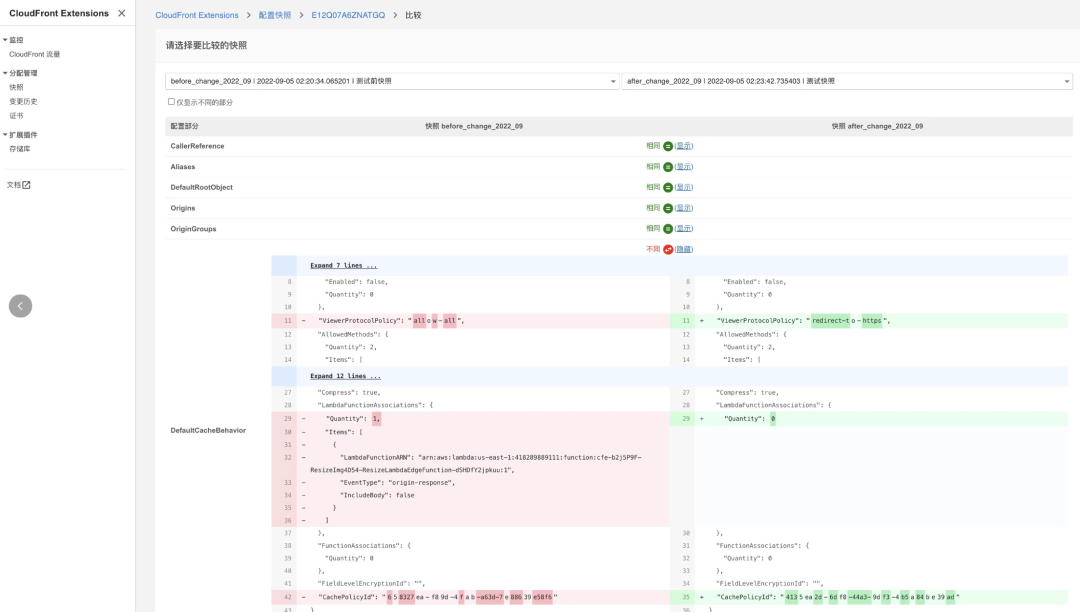This screenshot has width=1080, height=612.
Task: Click the circular back arrow button on the left
Action: 20,306
